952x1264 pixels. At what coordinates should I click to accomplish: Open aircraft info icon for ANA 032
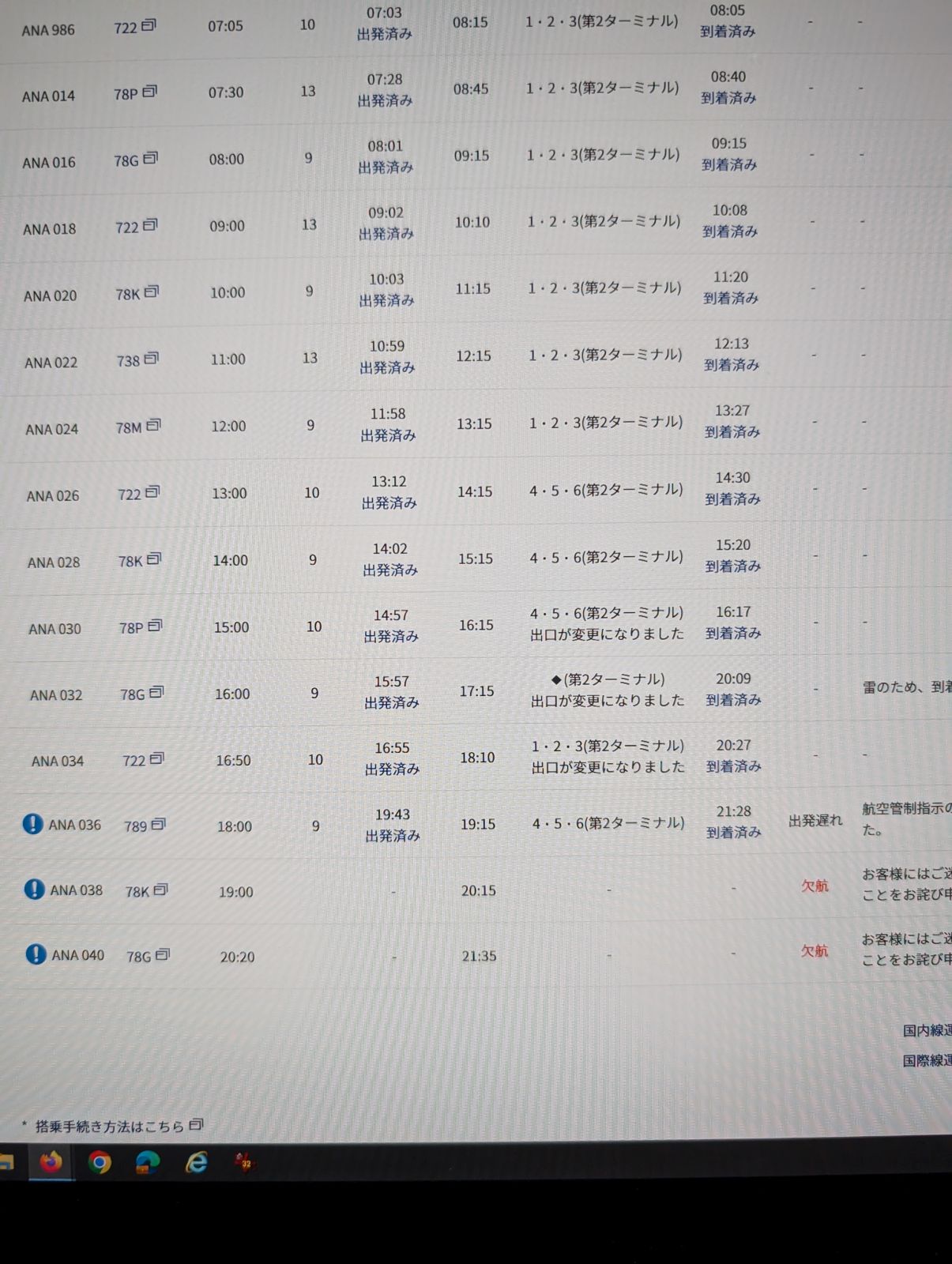click(x=156, y=692)
